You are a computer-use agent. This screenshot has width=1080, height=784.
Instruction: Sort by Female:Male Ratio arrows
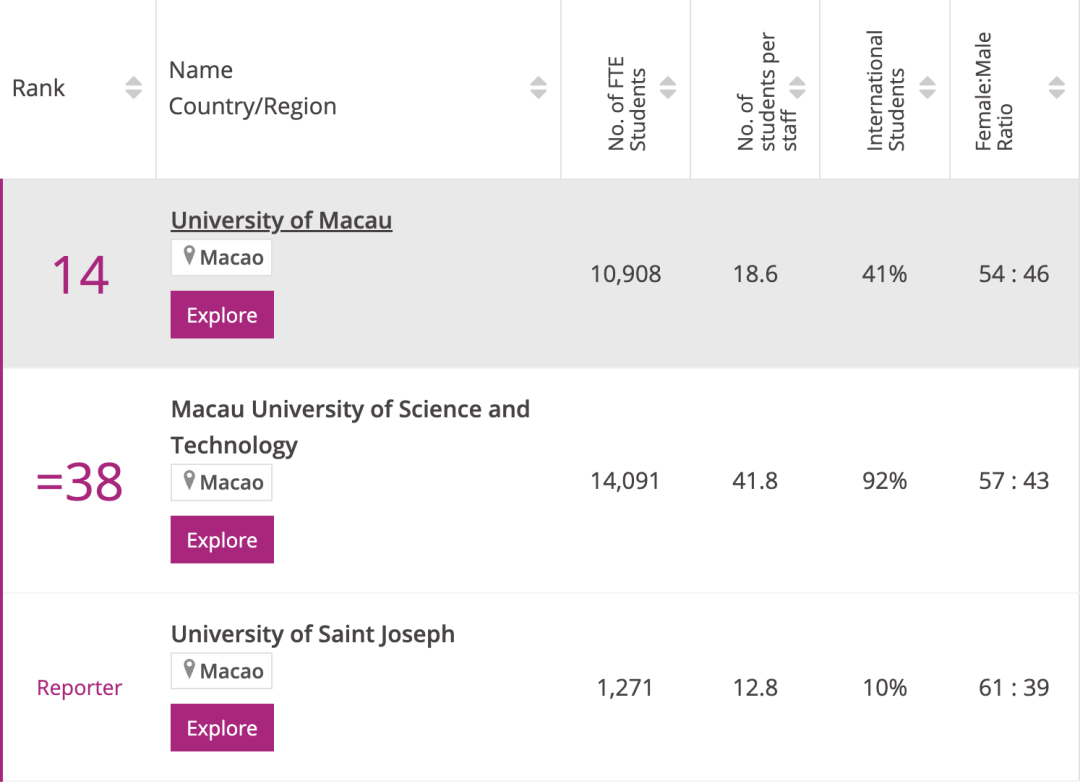pos(1057,88)
